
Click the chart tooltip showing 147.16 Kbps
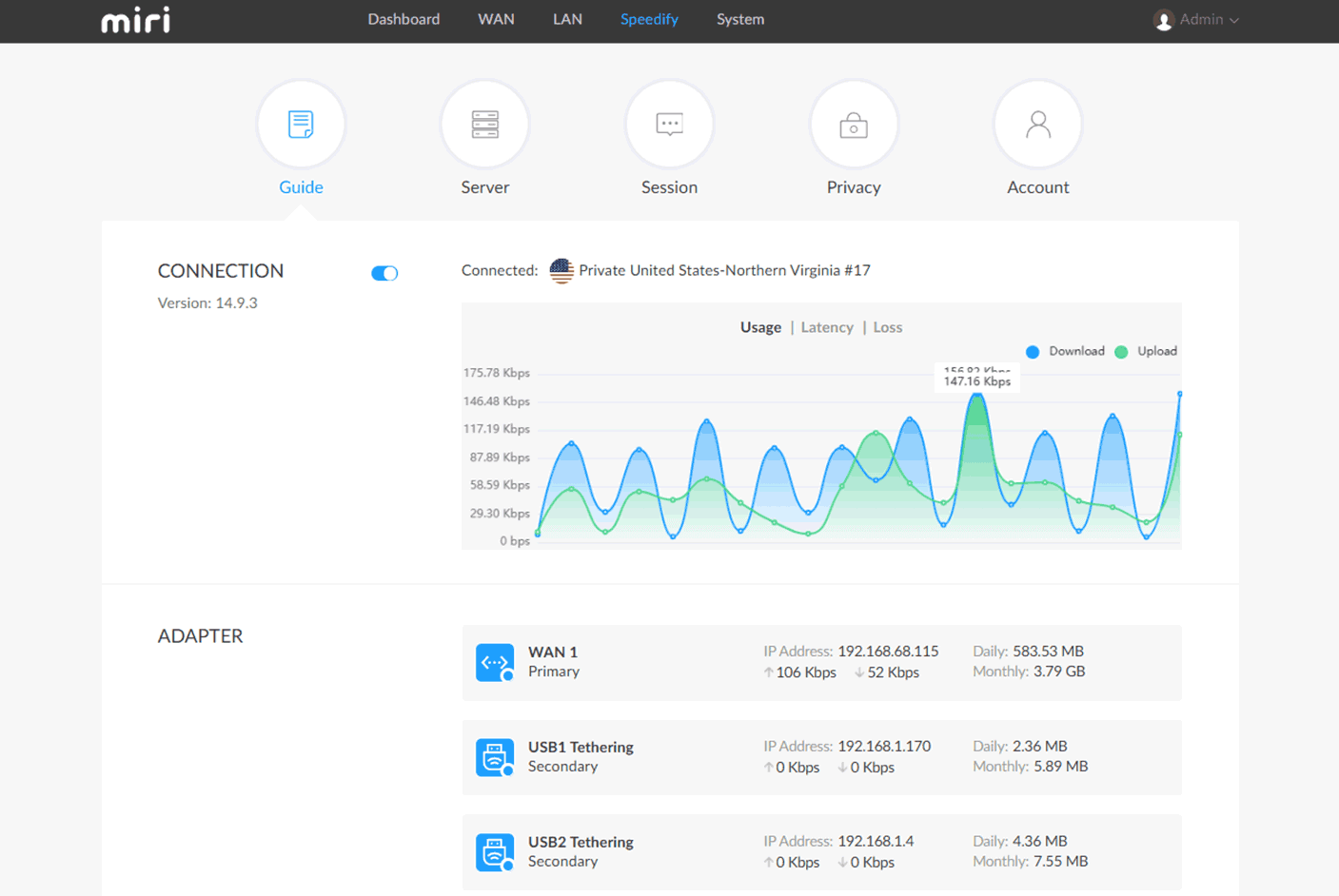point(977,379)
